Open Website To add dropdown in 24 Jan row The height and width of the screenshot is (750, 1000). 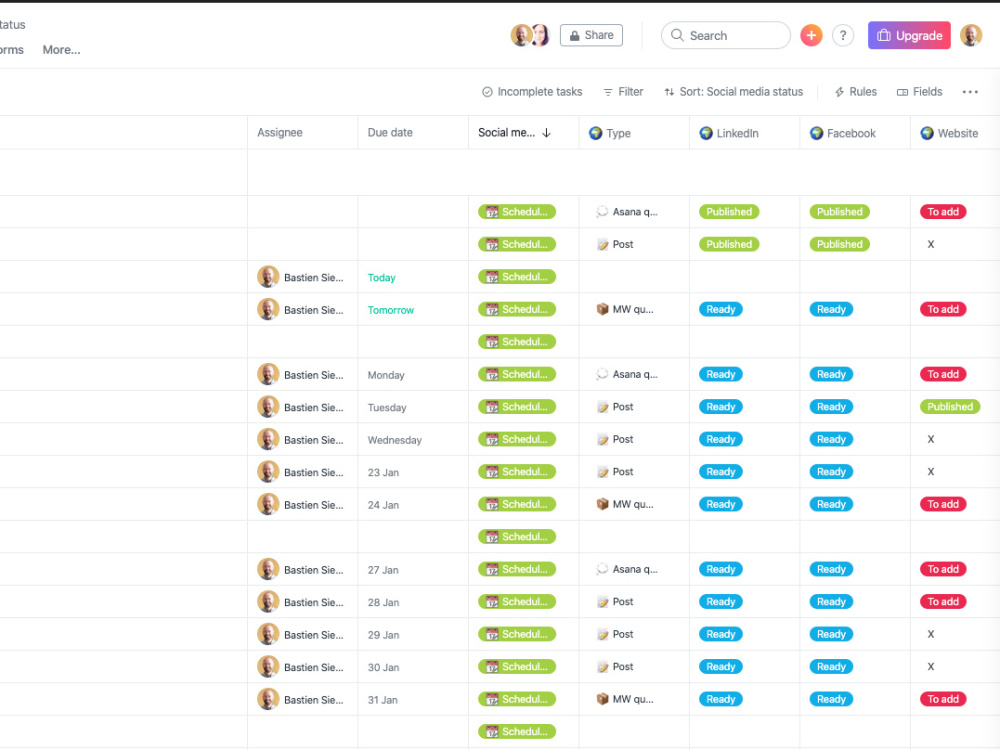[x=943, y=504]
